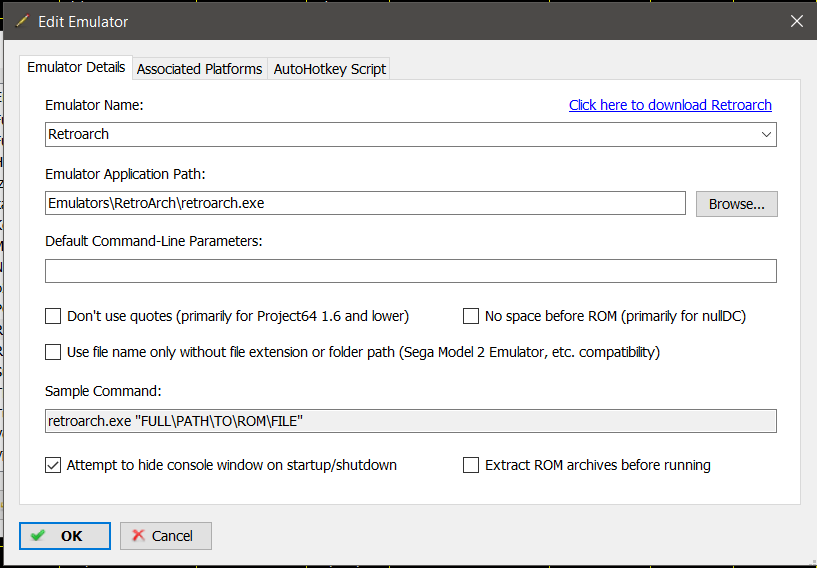The width and height of the screenshot is (817, 568).
Task: Click the Default Command-Line Parameters: label
Action: (x=154, y=241)
